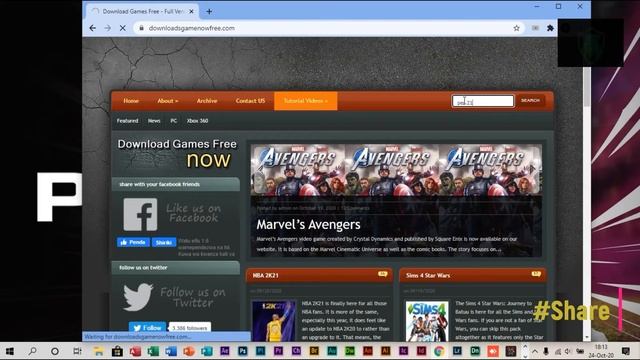Show hidden system tray icons

tap(535, 351)
